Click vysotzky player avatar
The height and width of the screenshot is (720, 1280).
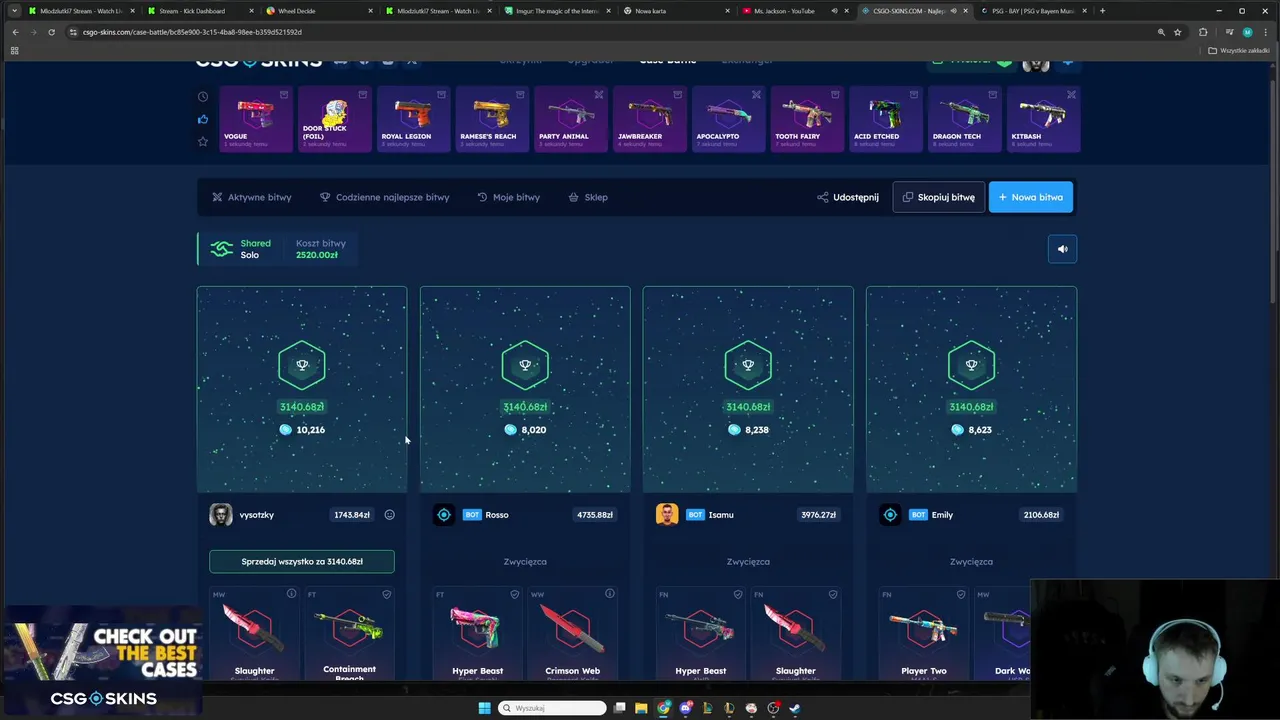(x=221, y=515)
